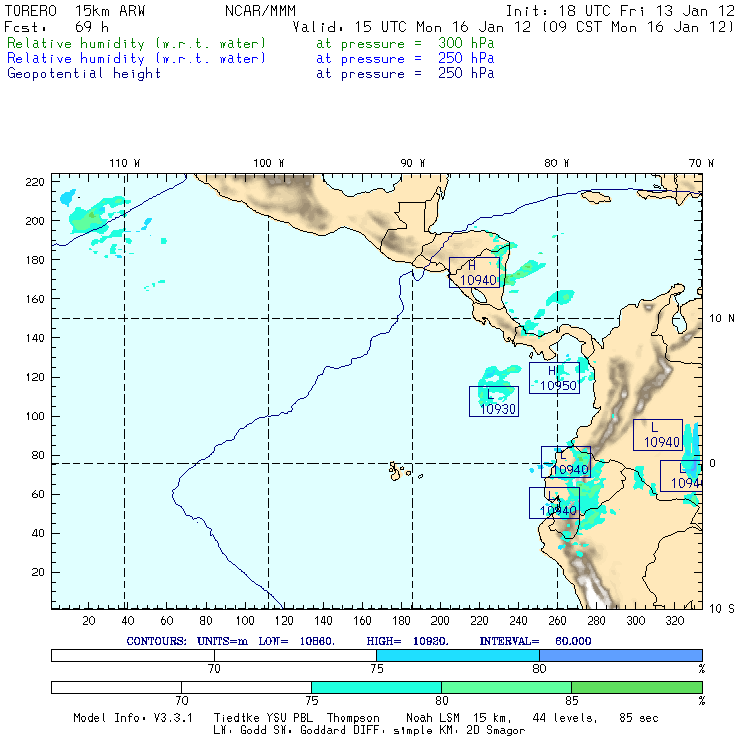Click the '160' tick label on vertical axis

click(35, 299)
